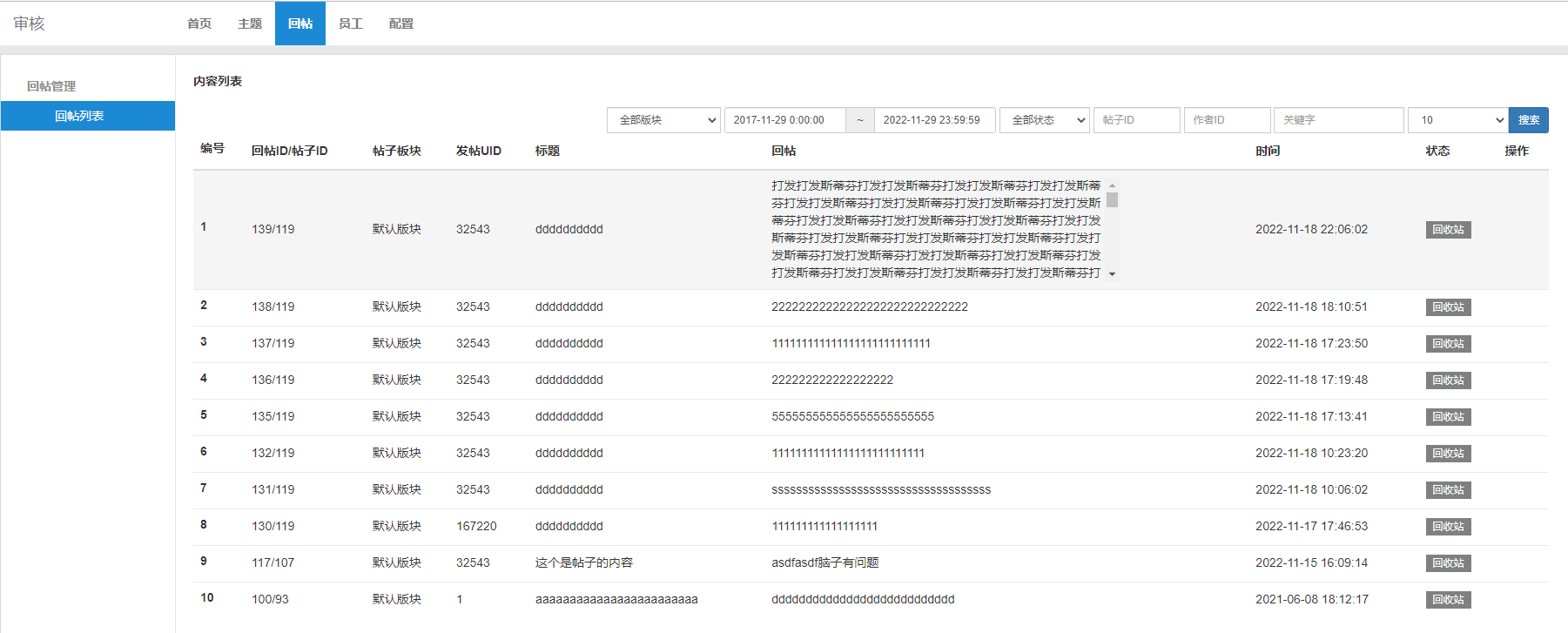Click 回收站 for reply 117/107

pos(1448,563)
